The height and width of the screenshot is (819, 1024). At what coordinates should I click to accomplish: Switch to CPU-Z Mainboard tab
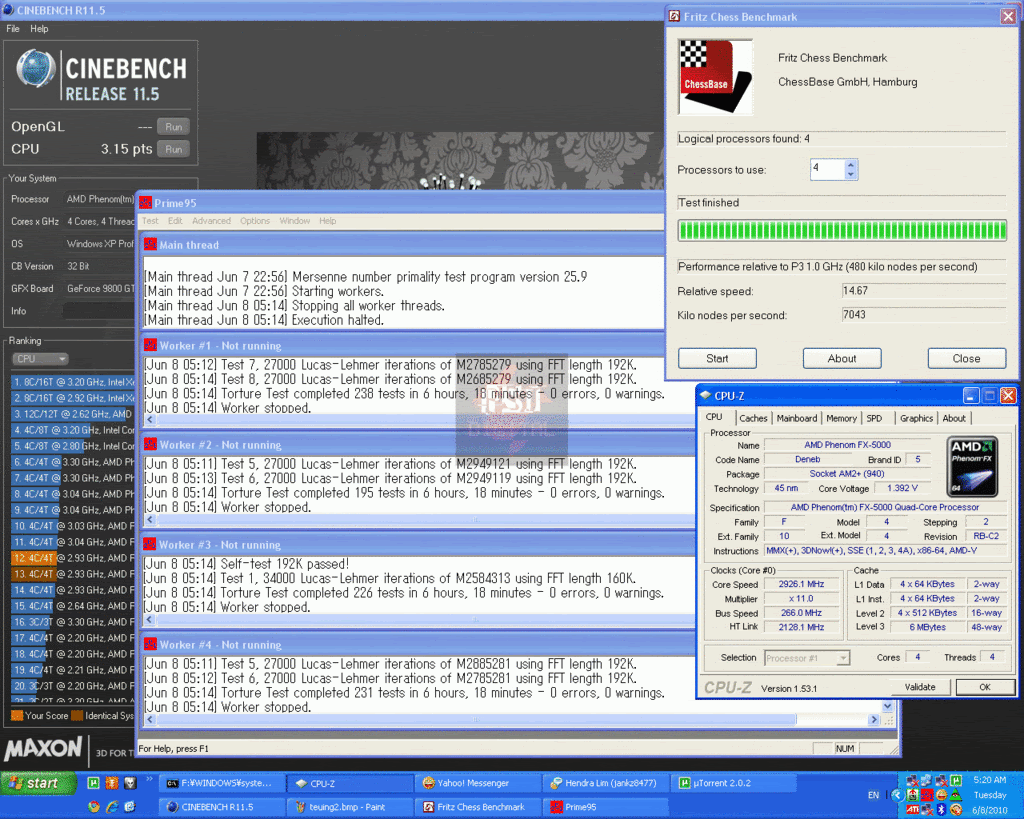(x=797, y=418)
